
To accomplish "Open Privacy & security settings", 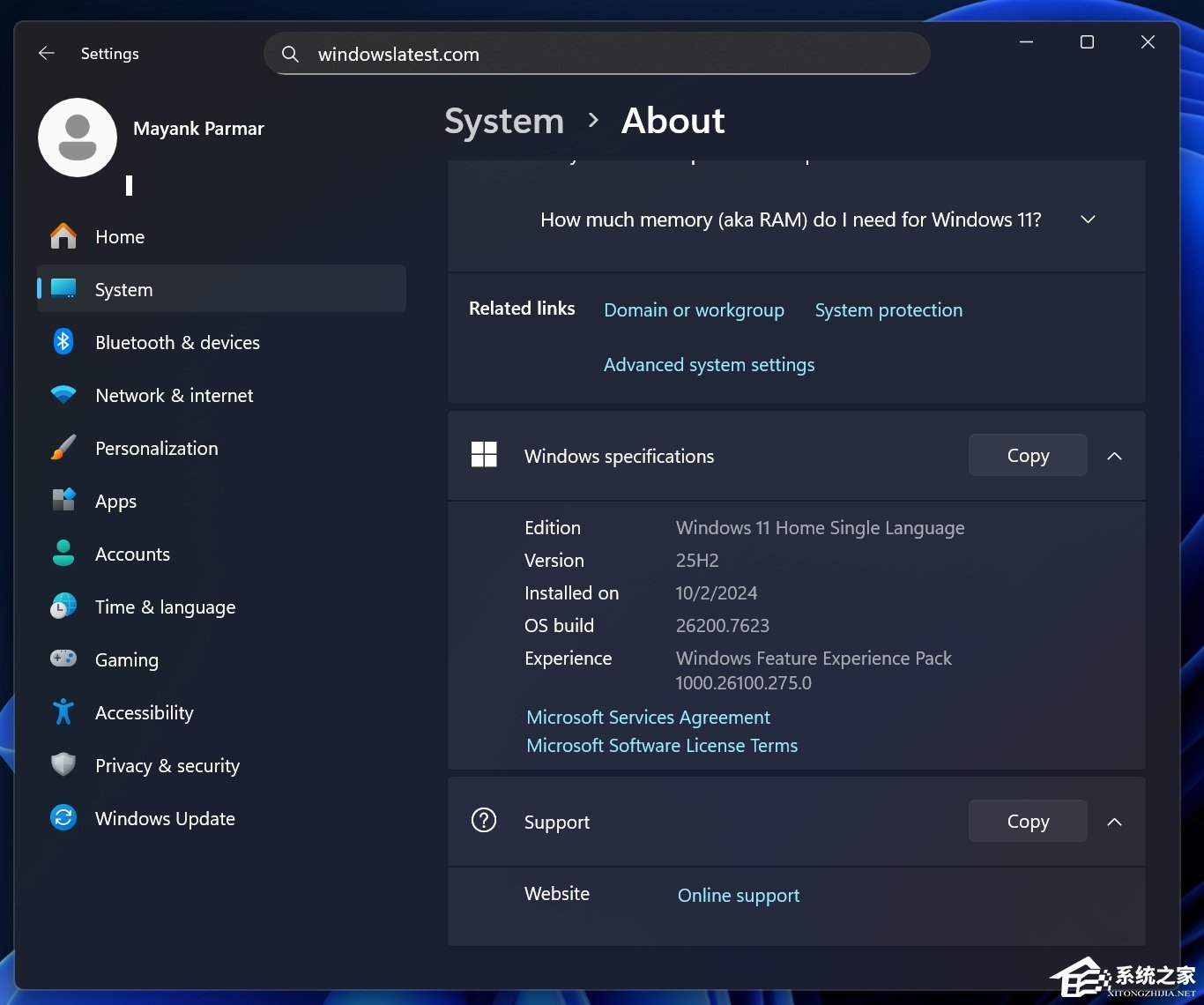I will (221, 765).
